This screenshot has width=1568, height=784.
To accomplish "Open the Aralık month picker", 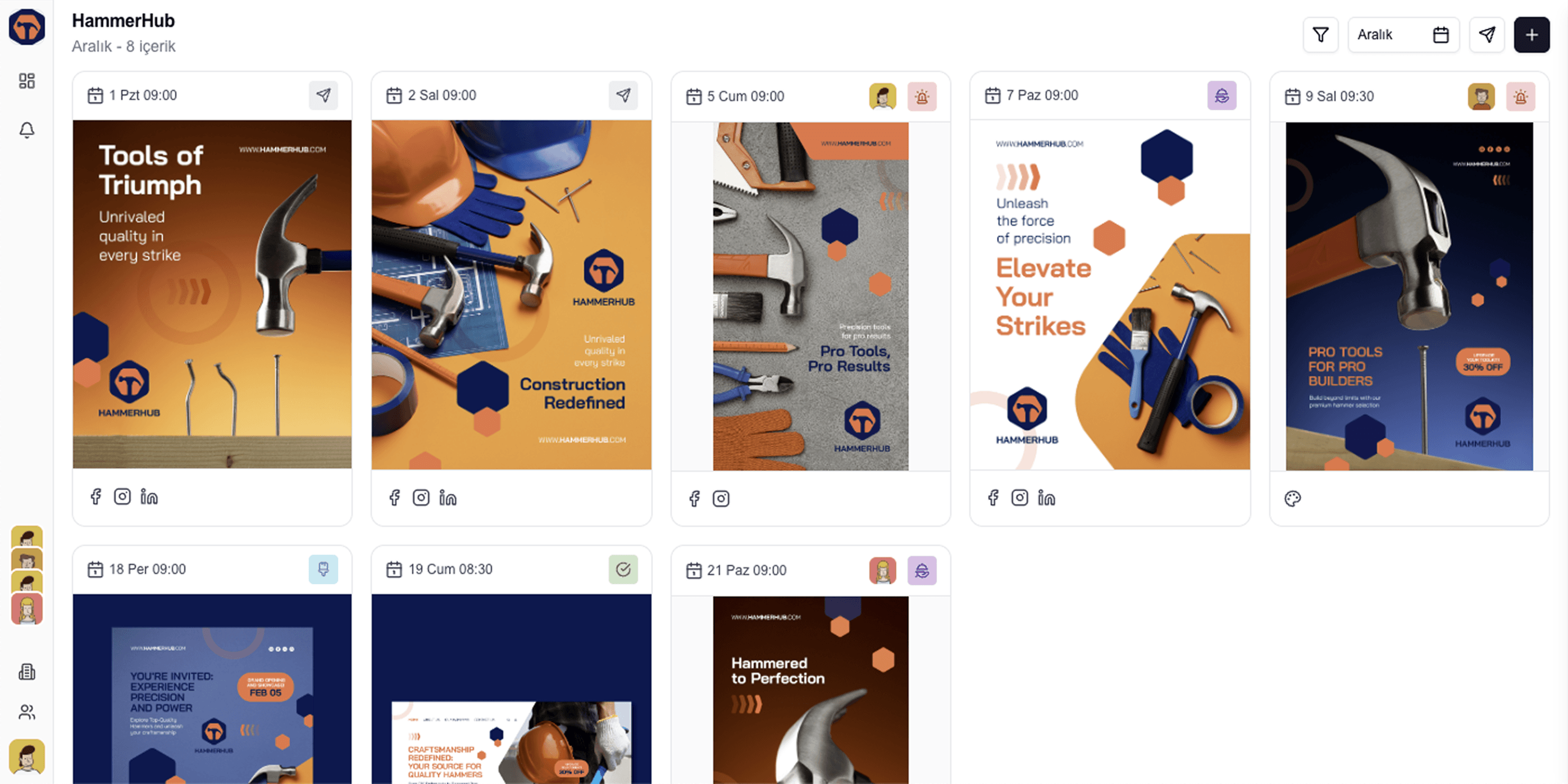I will pos(1402,35).
